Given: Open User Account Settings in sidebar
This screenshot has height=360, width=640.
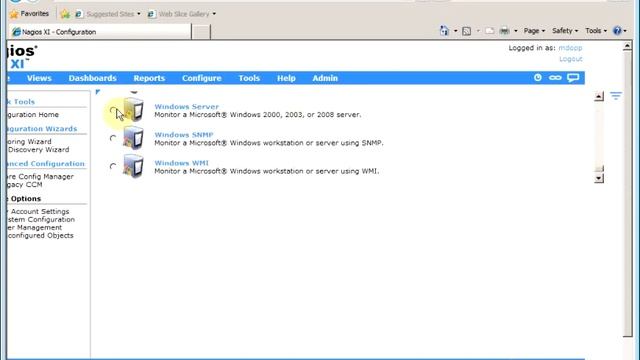Looking at the screenshot, I should [38, 211].
